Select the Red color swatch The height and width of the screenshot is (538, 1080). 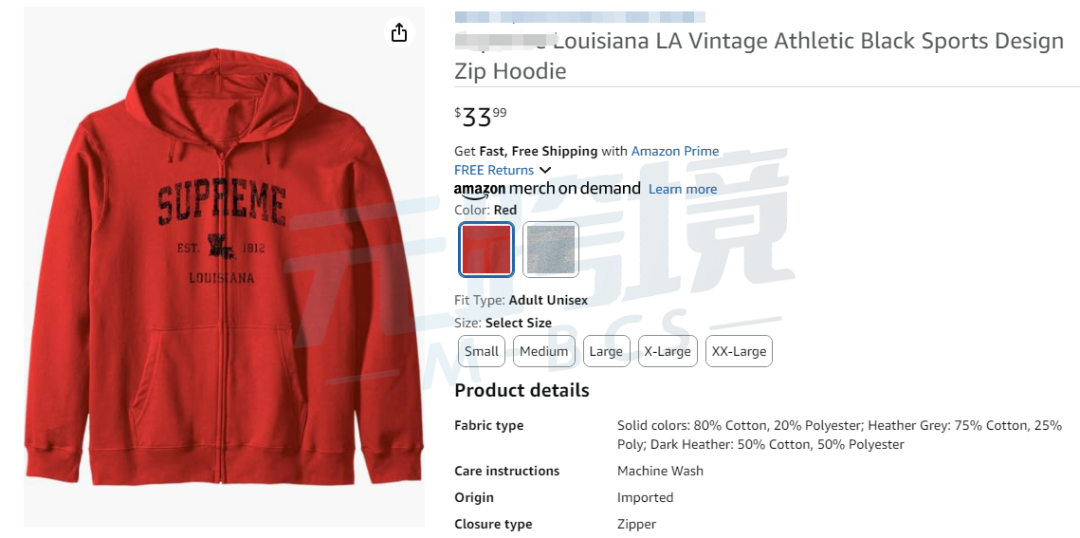click(x=486, y=249)
